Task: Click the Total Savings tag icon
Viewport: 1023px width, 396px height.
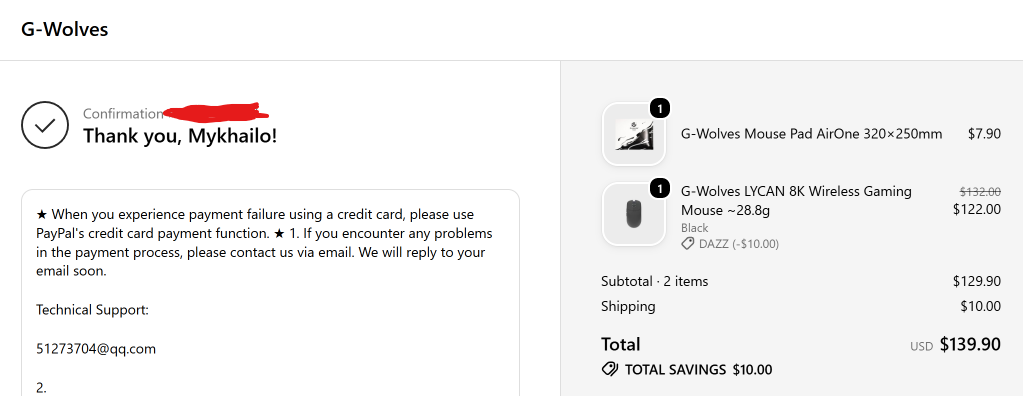Action: pyautogui.click(x=609, y=370)
